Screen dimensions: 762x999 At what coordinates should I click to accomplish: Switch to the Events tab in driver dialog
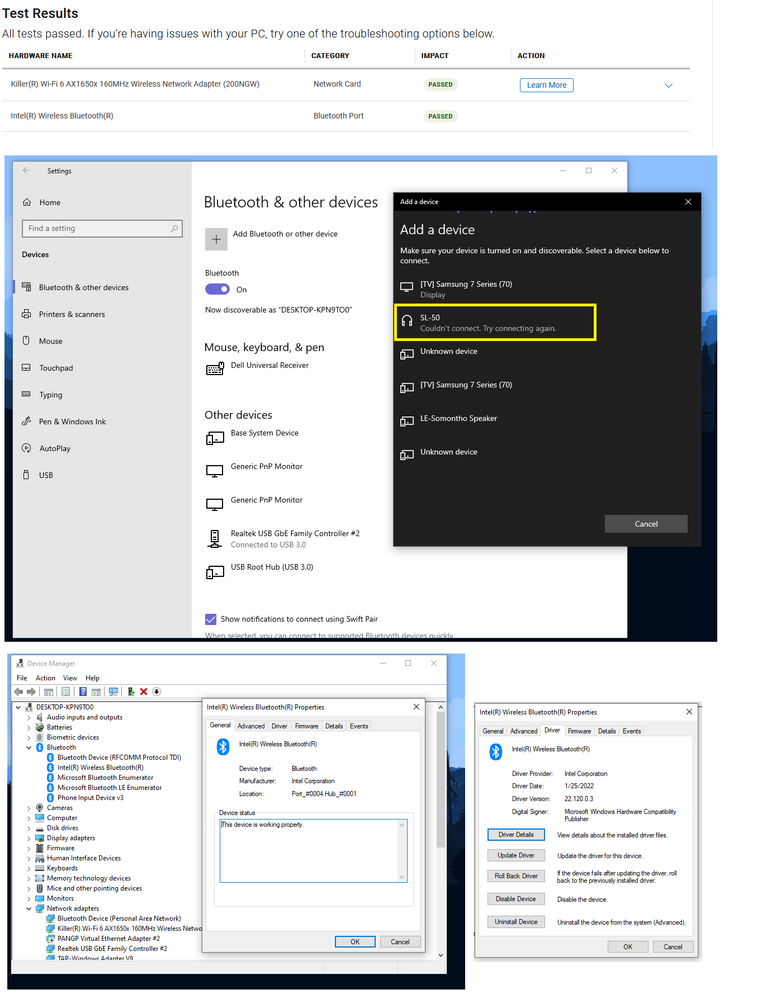click(631, 731)
